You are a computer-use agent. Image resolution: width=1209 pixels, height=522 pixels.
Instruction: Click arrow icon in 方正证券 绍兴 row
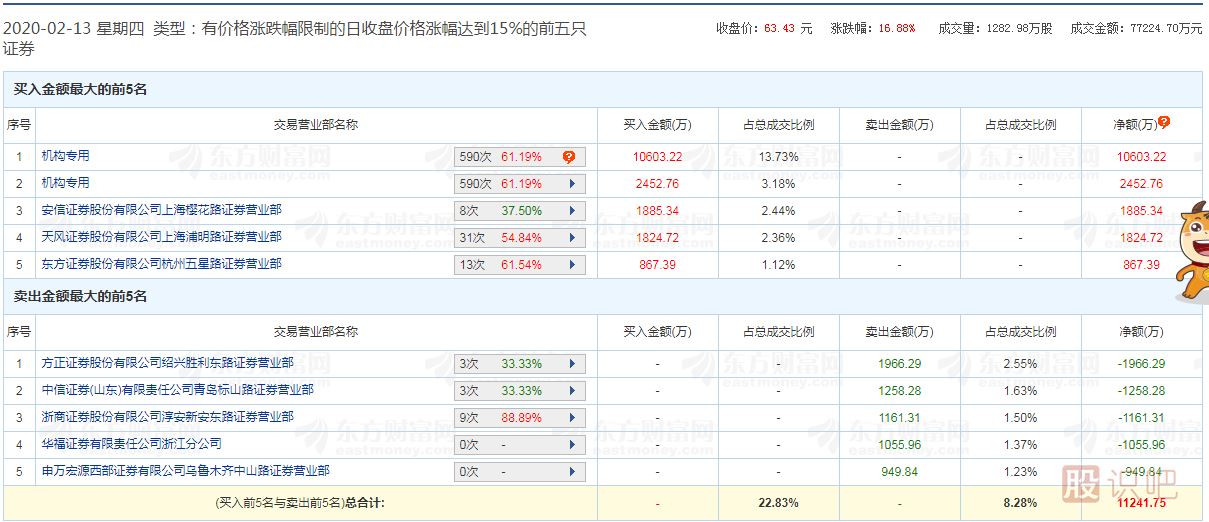tap(572, 364)
